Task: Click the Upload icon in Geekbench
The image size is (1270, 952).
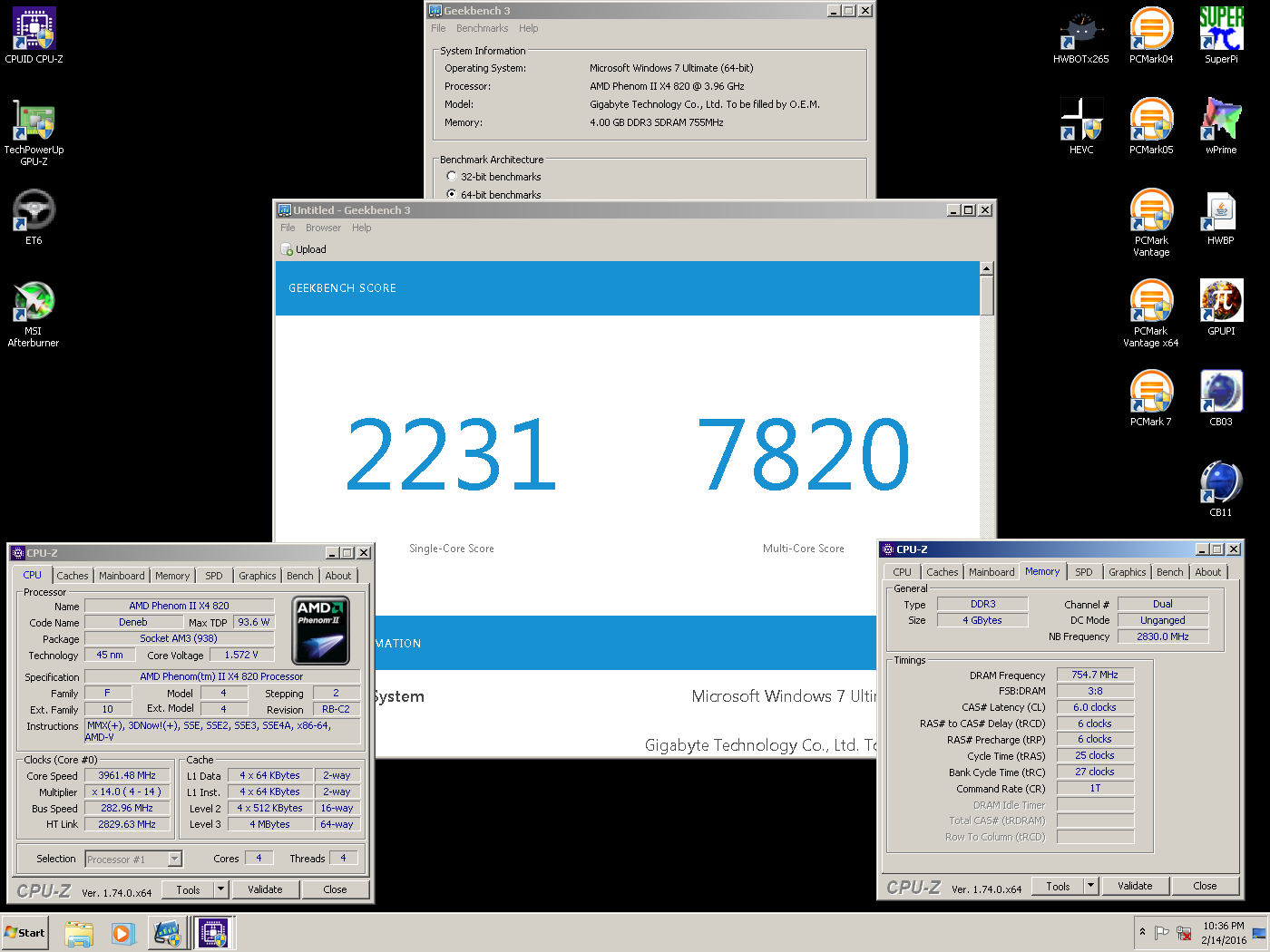Action: click(x=287, y=249)
